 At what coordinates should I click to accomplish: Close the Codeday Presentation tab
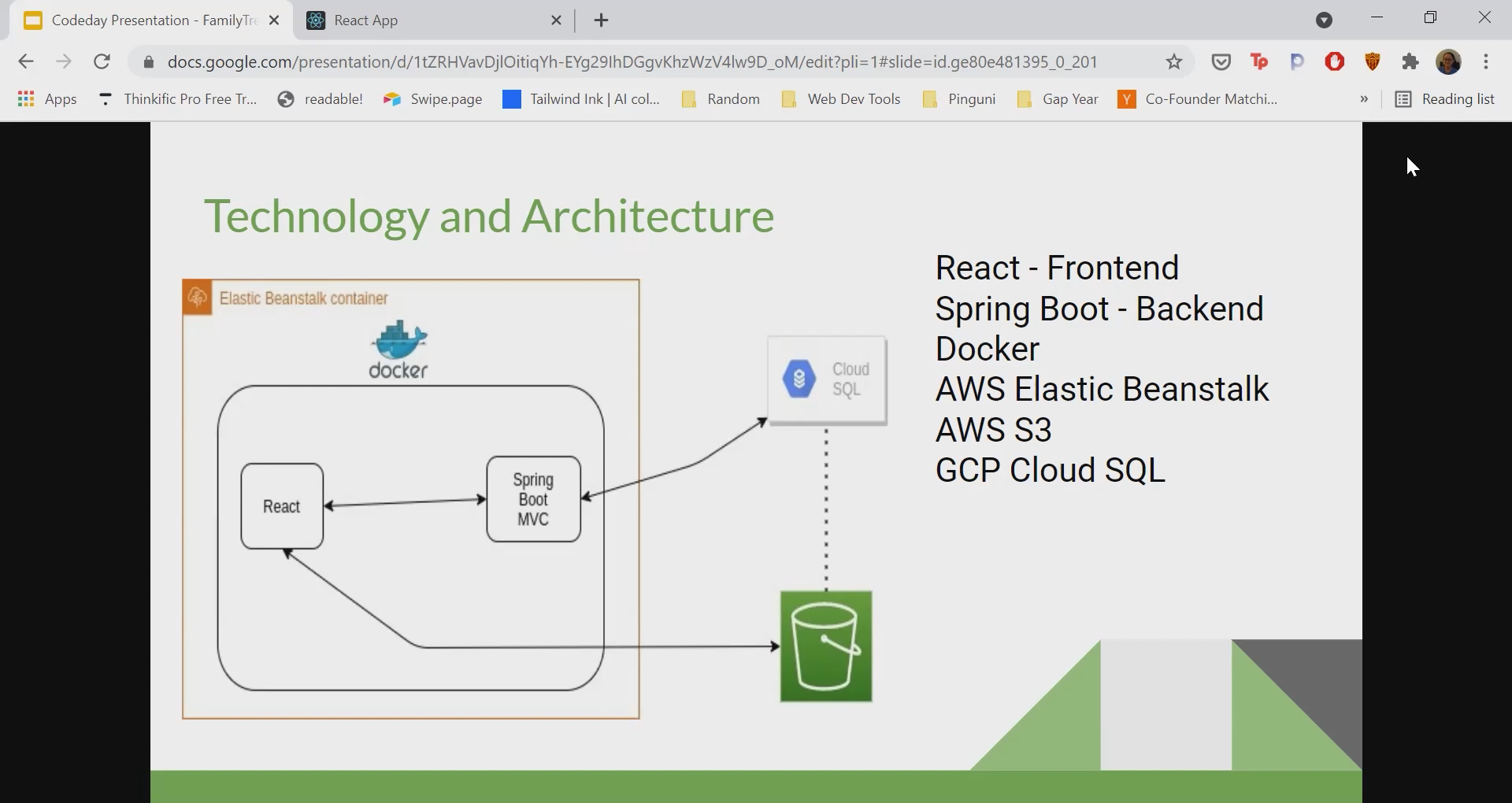pyautogui.click(x=274, y=20)
